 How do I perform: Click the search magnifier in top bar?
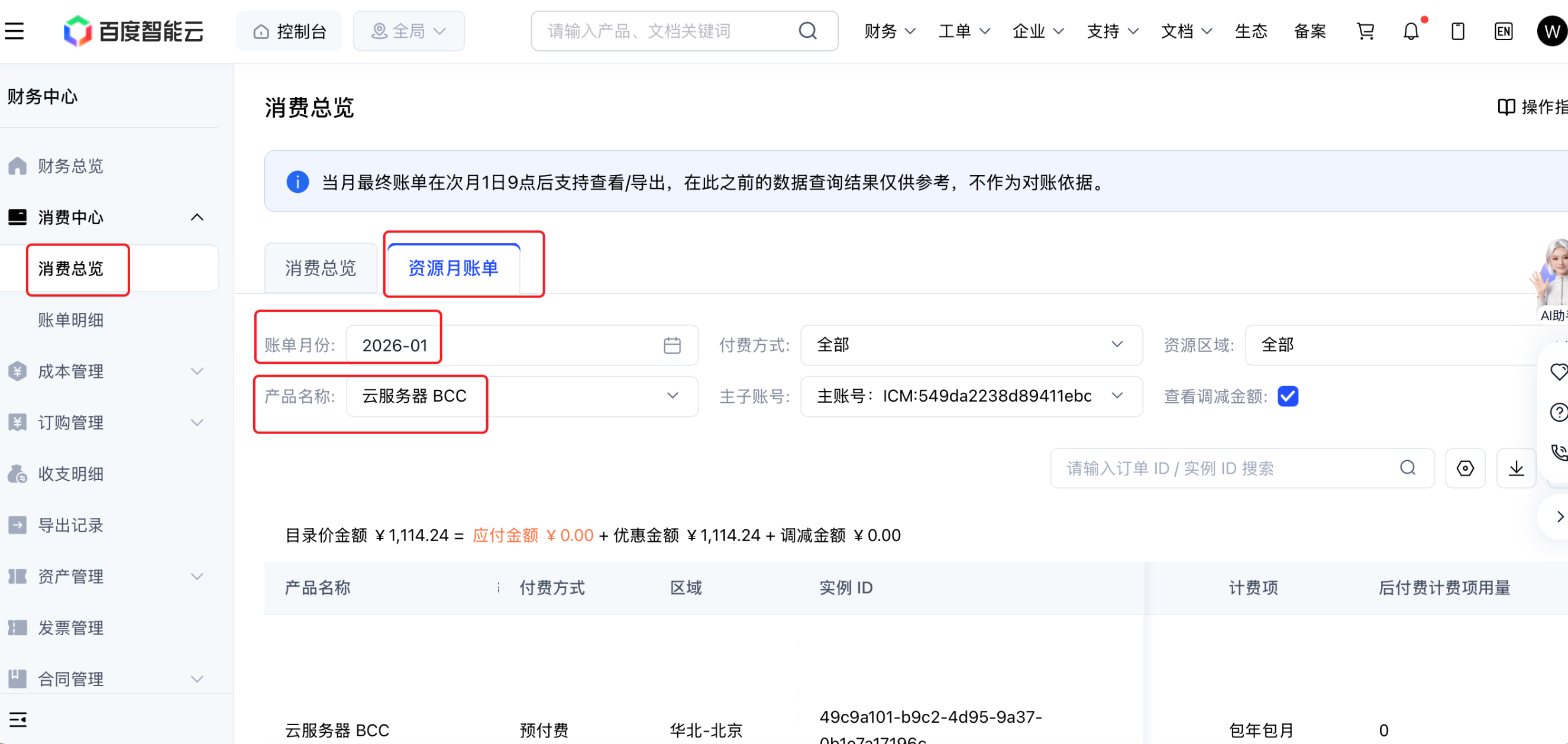click(807, 31)
